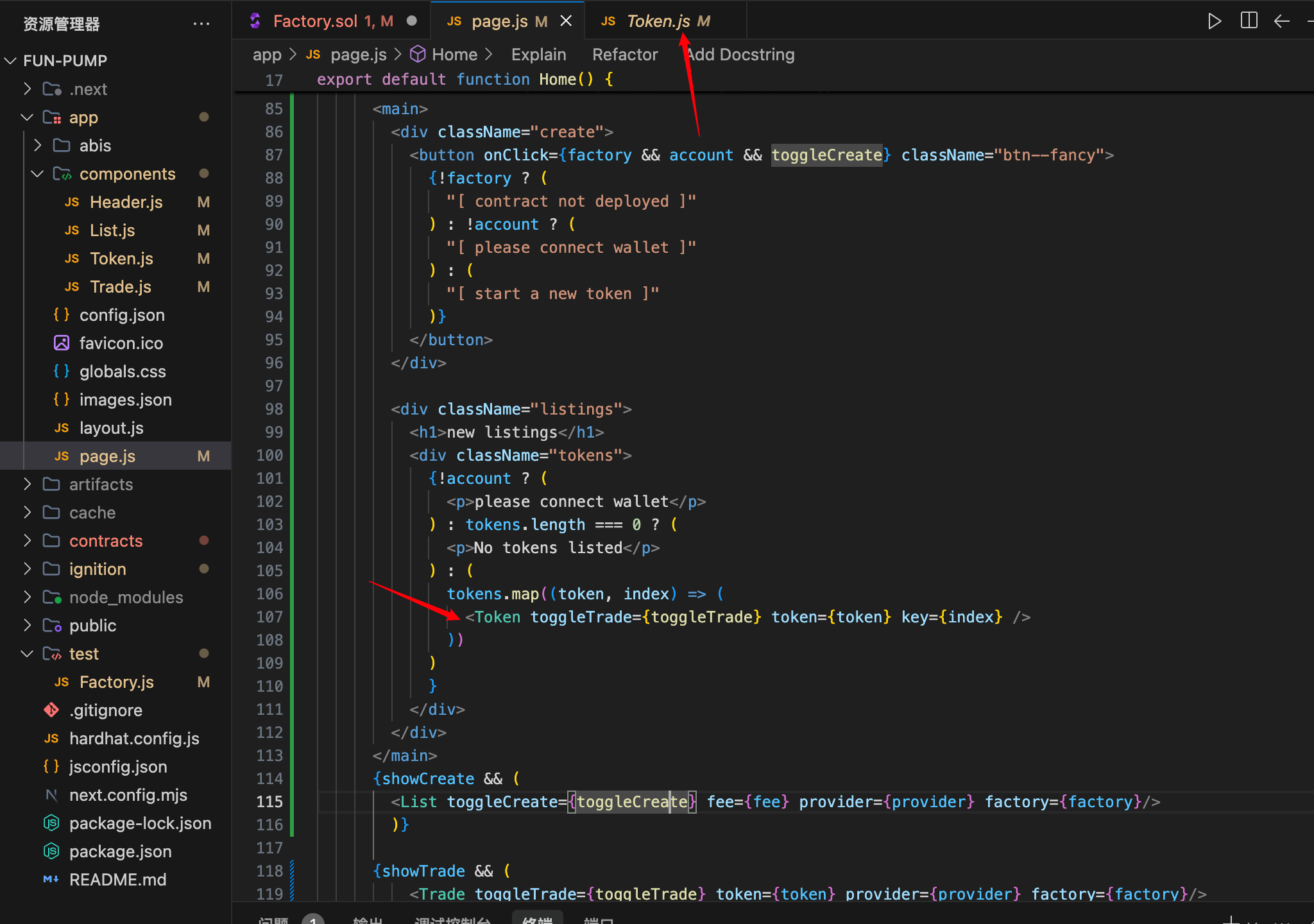The width and height of the screenshot is (1314, 924).
Task: Go back with the left arrow icon
Action: point(1282,21)
